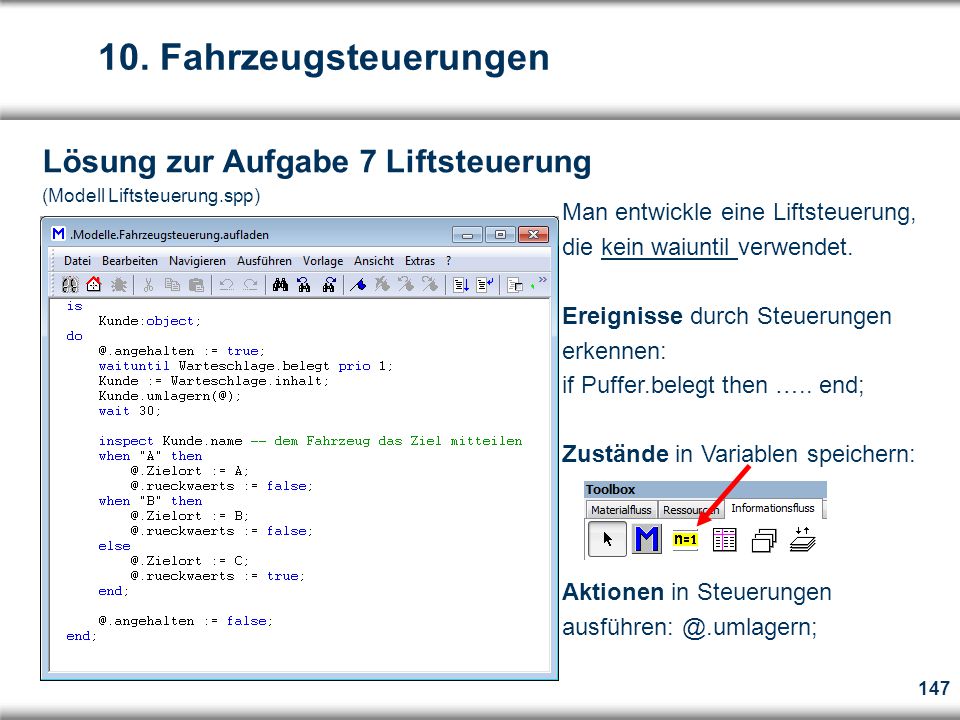Open the Datei menu
The width and height of the screenshot is (960, 720).
pyautogui.click(x=77, y=261)
